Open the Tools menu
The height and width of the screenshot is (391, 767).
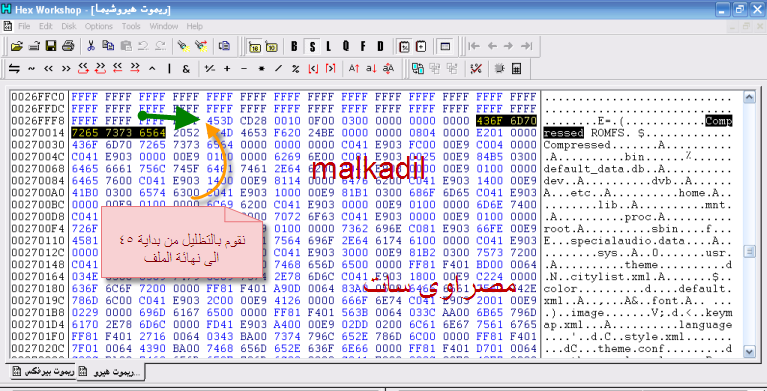131,26
